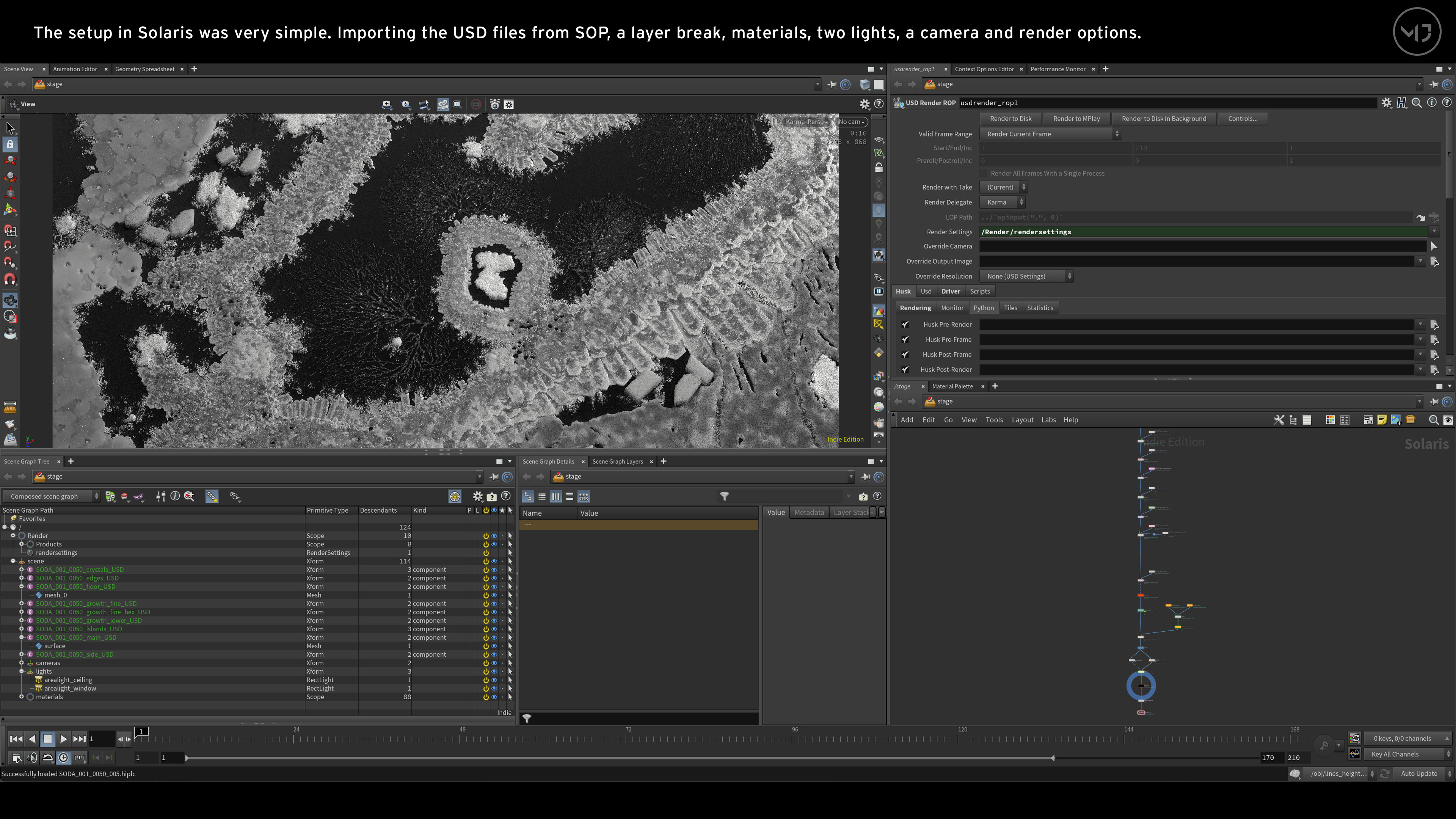Click the magnet snapping tool icon

[10, 279]
